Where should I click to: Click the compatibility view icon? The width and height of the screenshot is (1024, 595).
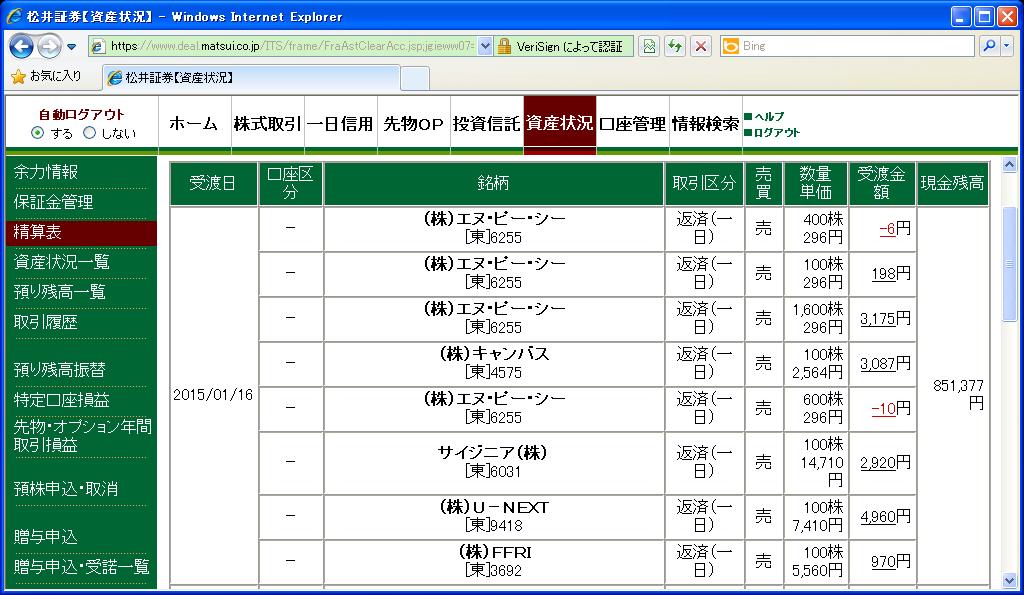point(648,46)
